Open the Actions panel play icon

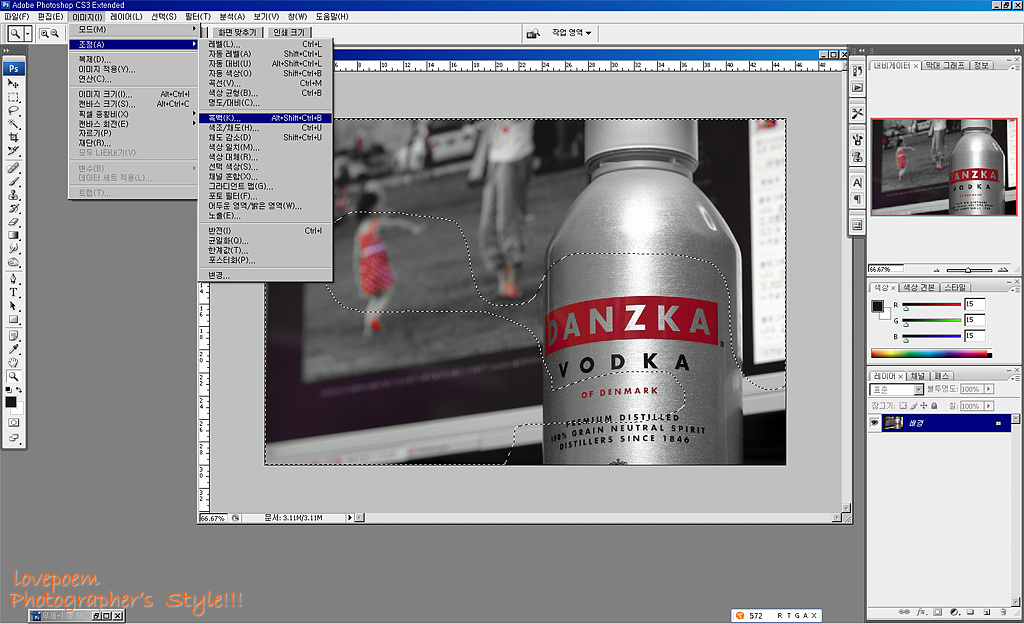click(857, 87)
